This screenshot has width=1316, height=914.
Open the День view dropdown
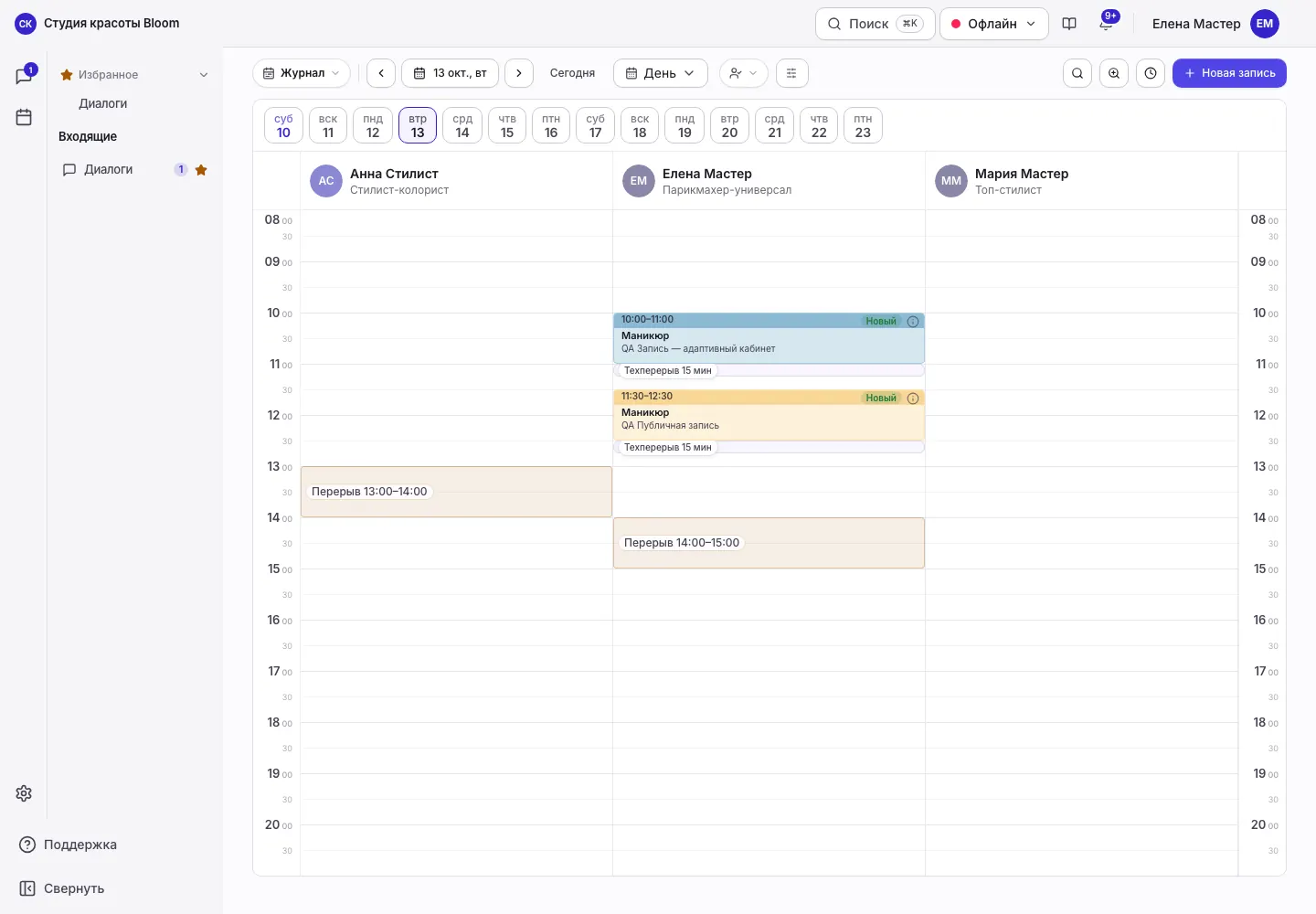661,73
